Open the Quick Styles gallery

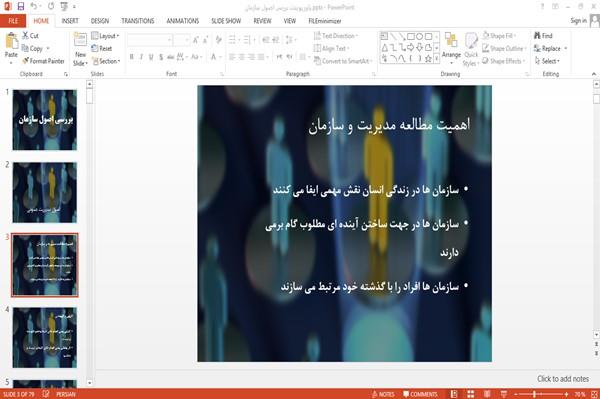pyautogui.click(x=471, y=49)
